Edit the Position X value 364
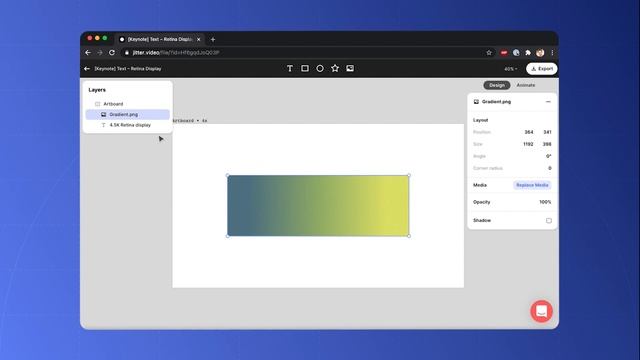The height and width of the screenshot is (360, 640). click(x=529, y=132)
